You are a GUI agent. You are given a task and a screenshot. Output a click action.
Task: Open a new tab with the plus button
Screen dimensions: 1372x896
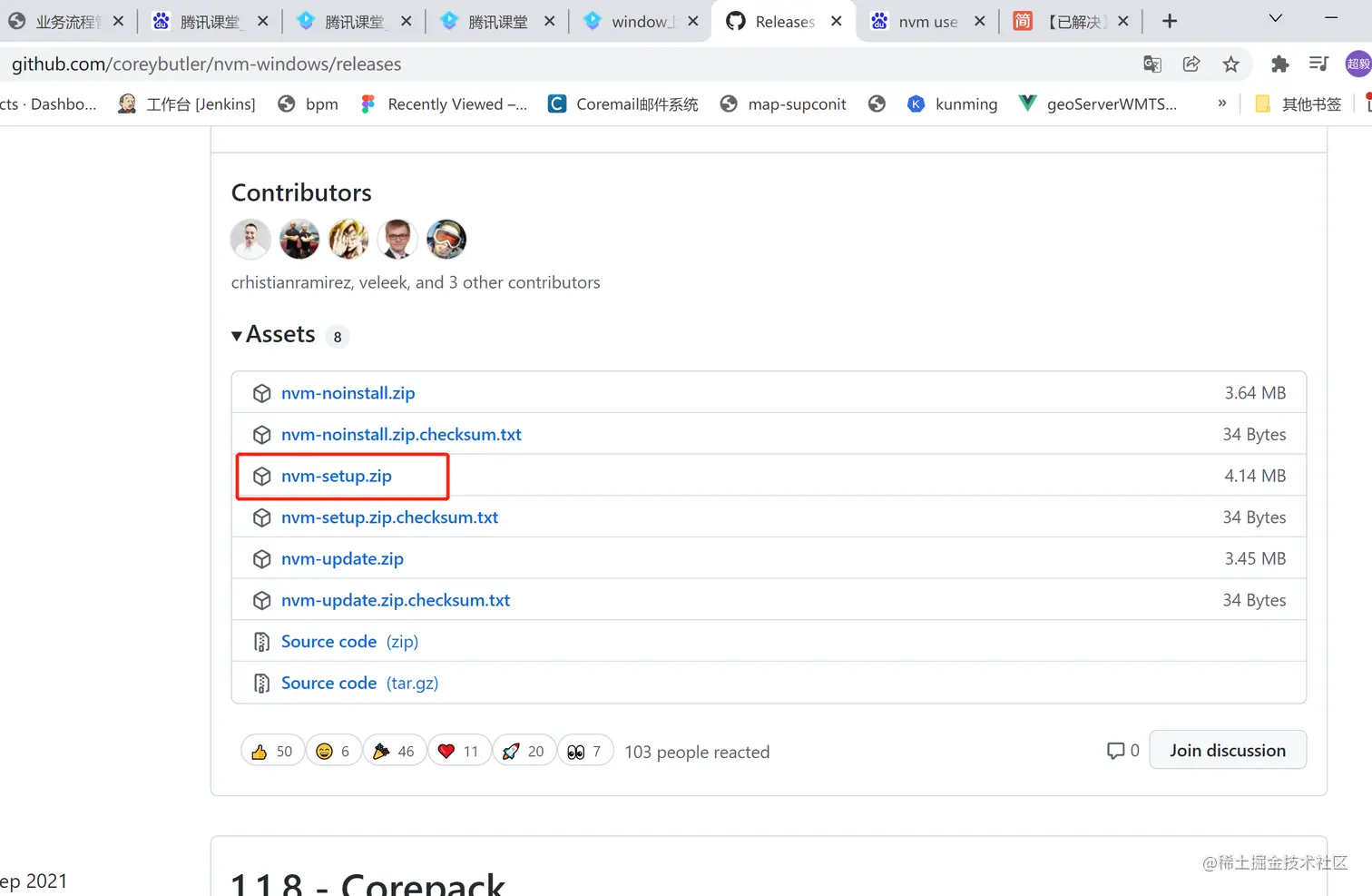tap(1170, 21)
